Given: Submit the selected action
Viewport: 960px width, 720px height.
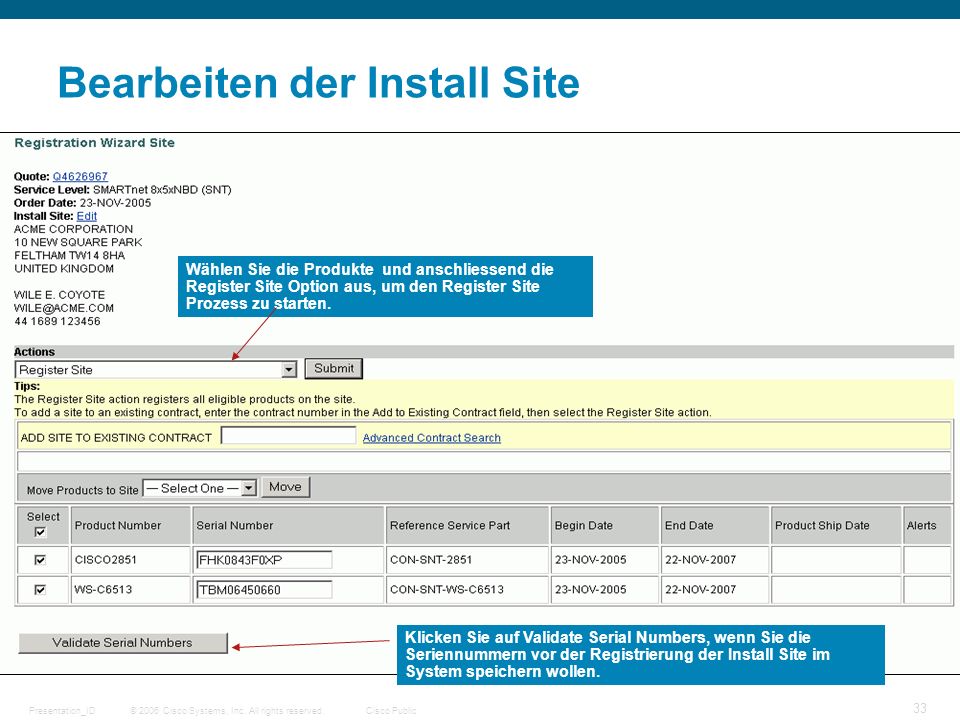Looking at the screenshot, I should (334, 369).
